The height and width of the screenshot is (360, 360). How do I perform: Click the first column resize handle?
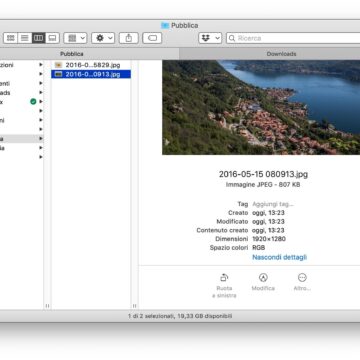pos(47,306)
